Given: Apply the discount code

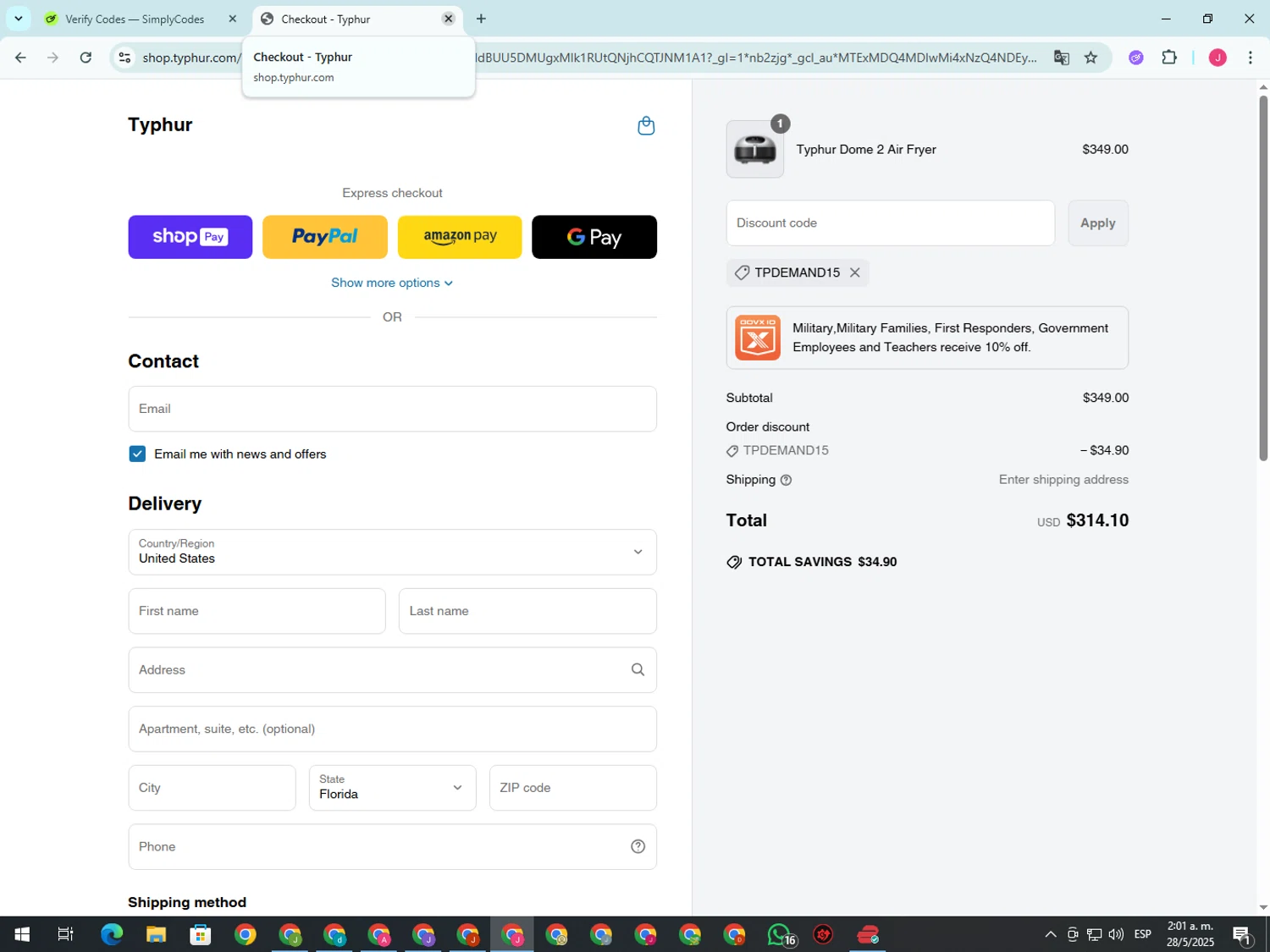Looking at the screenshot, I should 1097,223.
